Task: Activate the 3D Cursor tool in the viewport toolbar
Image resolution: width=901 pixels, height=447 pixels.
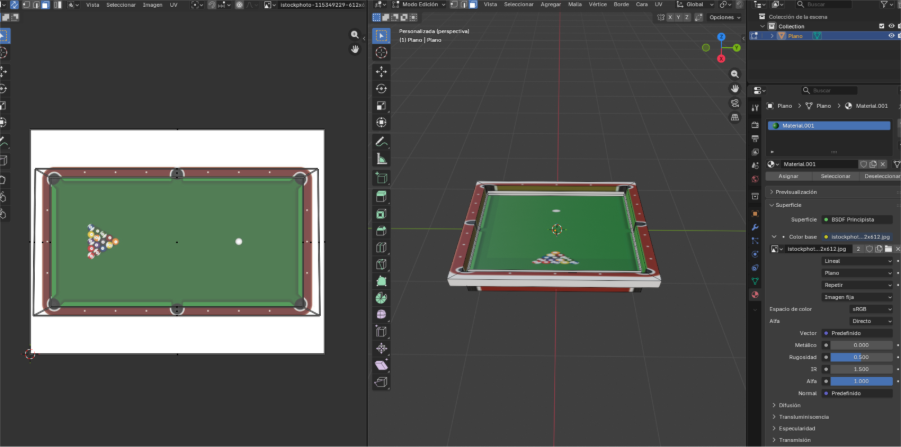Action: pyautogui.click(x=381, y=53)
